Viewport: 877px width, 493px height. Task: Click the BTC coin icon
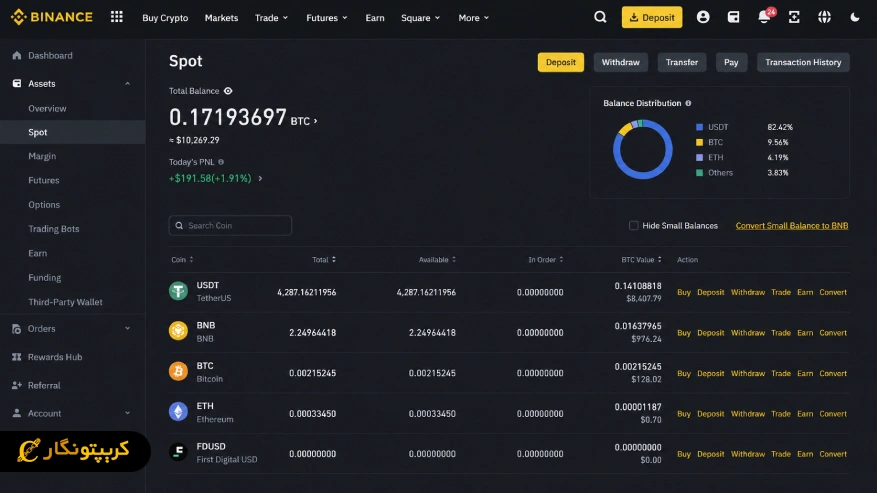pyautogui.click(x=178, y=372)
